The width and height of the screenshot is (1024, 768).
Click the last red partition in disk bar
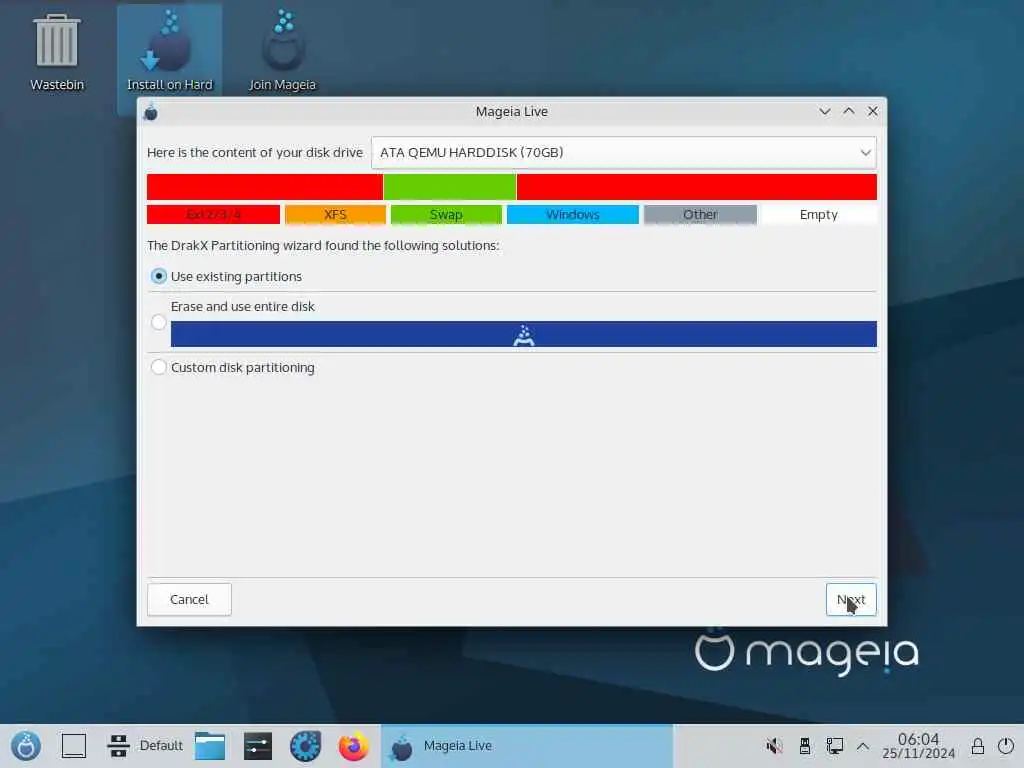coord(697,187)
